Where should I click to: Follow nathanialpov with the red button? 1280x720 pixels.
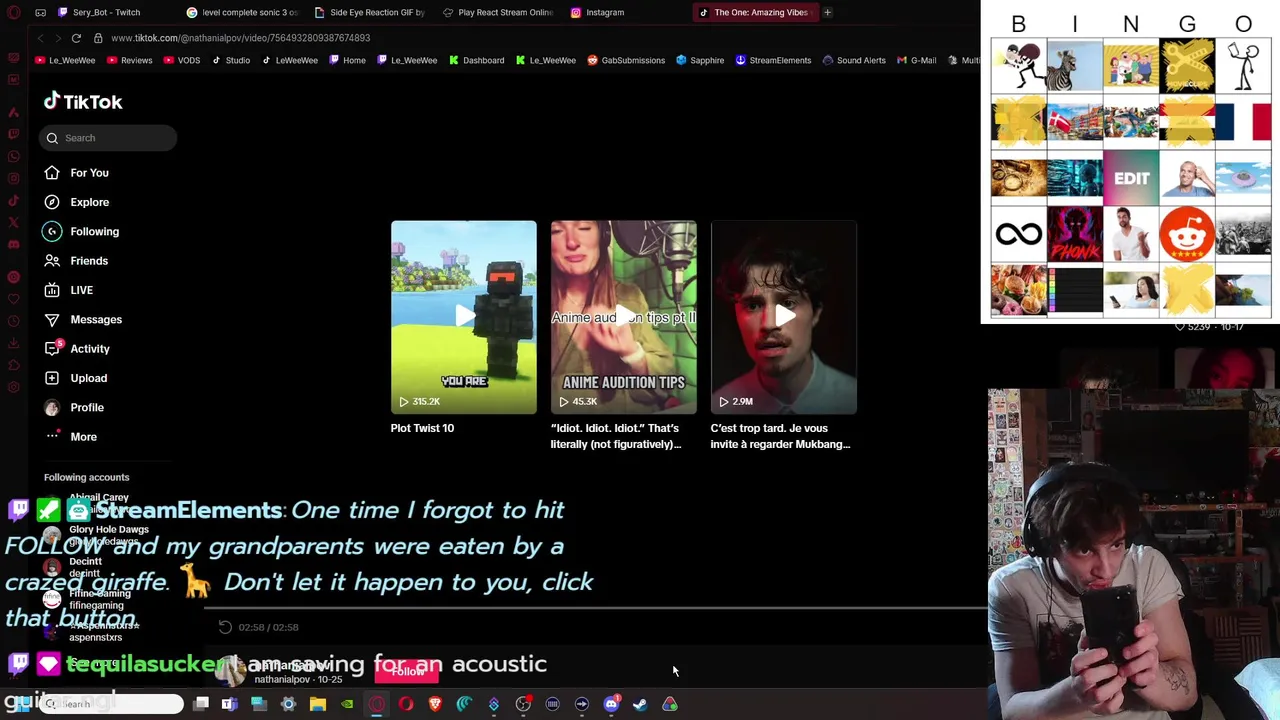point(407,671)
